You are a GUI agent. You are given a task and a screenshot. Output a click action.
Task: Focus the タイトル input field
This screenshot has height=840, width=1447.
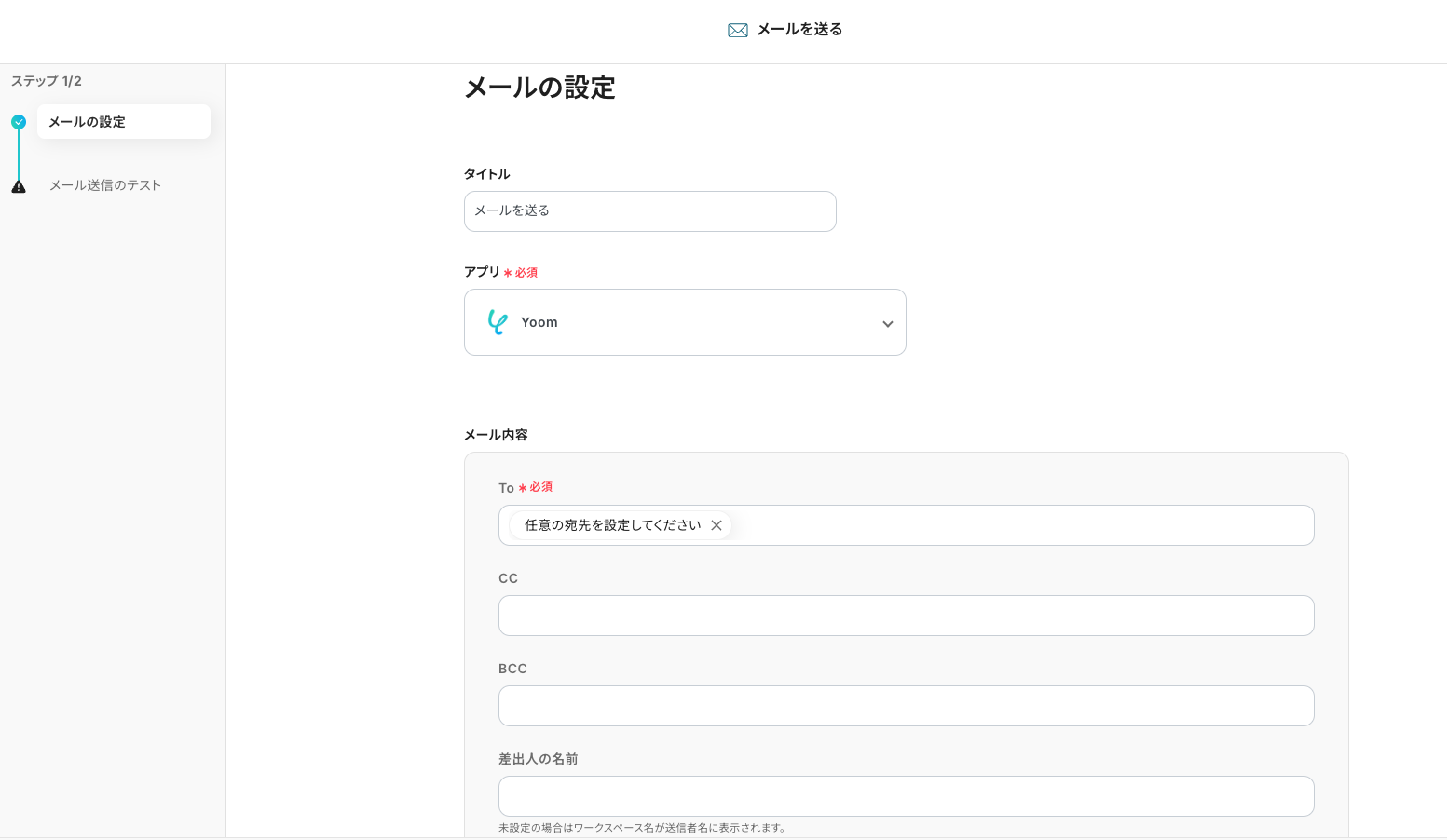point(649,211)
